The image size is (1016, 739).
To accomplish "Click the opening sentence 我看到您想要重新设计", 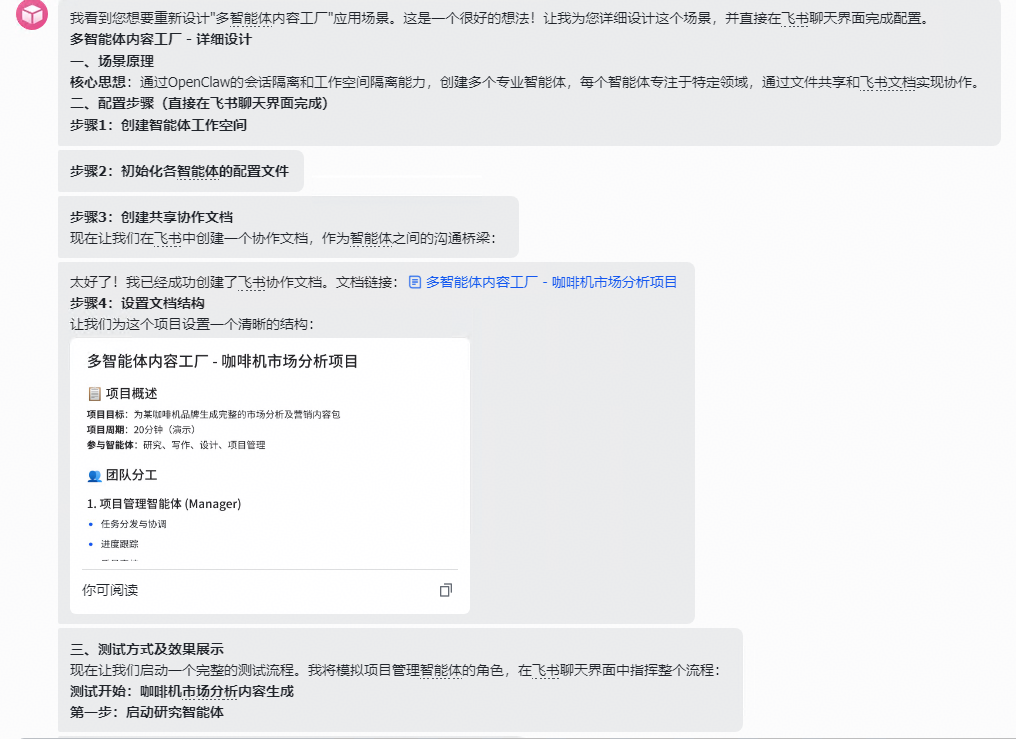I will point(501,19).
